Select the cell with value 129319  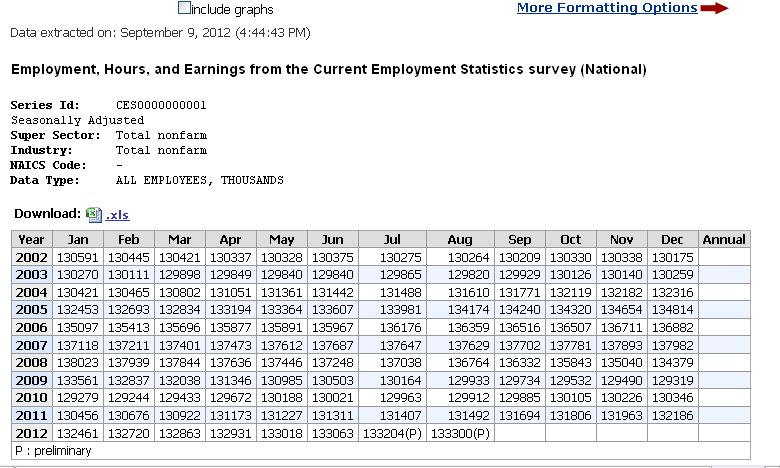672,382
